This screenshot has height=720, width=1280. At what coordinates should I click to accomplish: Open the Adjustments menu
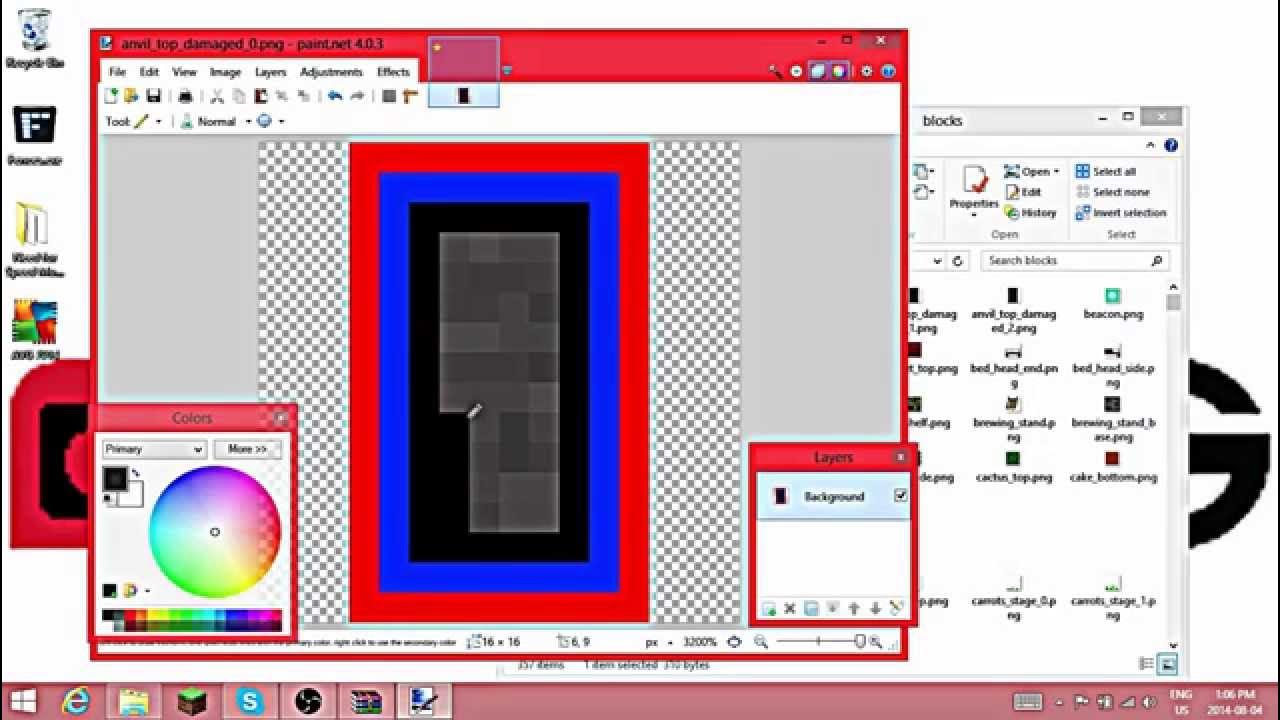331,72
